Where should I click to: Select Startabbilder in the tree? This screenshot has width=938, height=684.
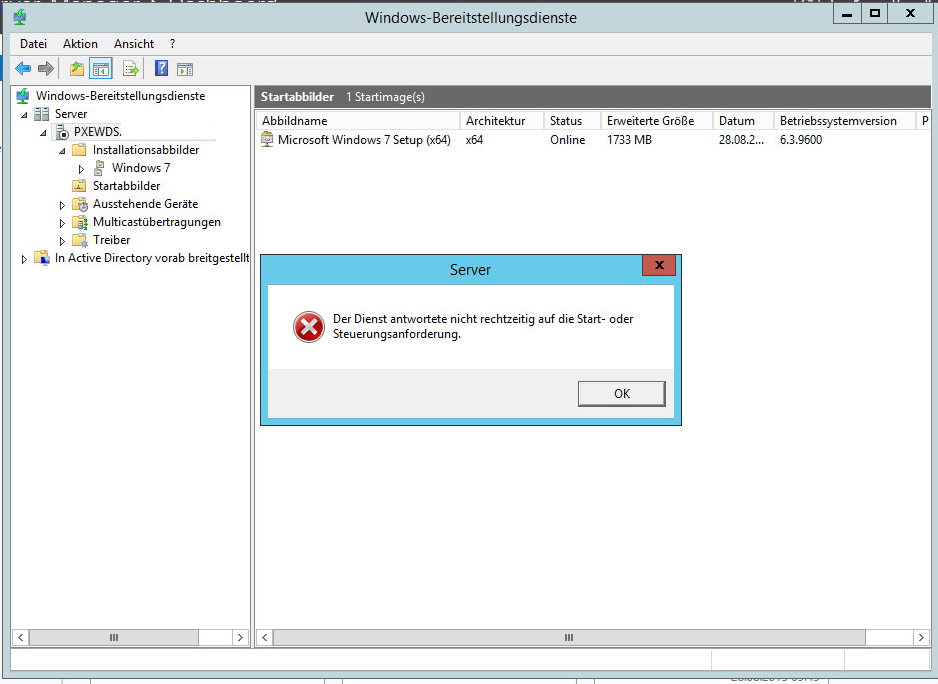click(x=126, y=186)
